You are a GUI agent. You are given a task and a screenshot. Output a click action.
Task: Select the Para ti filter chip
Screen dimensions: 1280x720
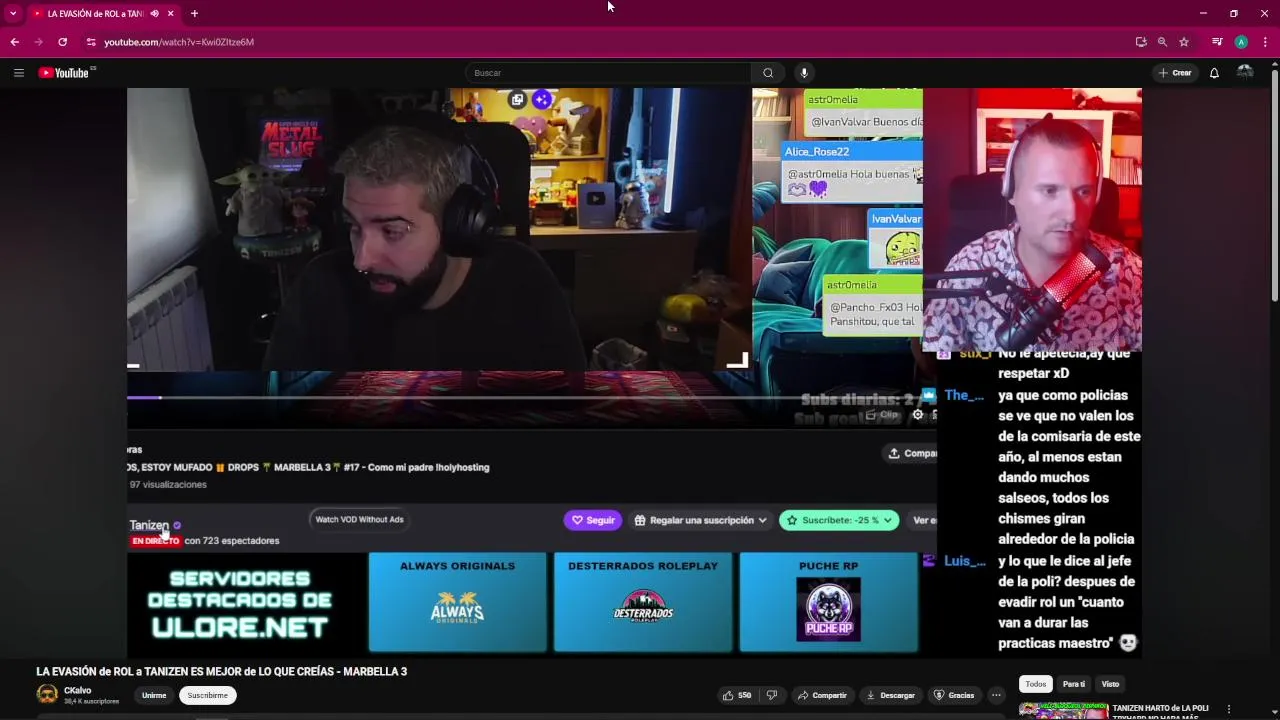click(1074, 684)
